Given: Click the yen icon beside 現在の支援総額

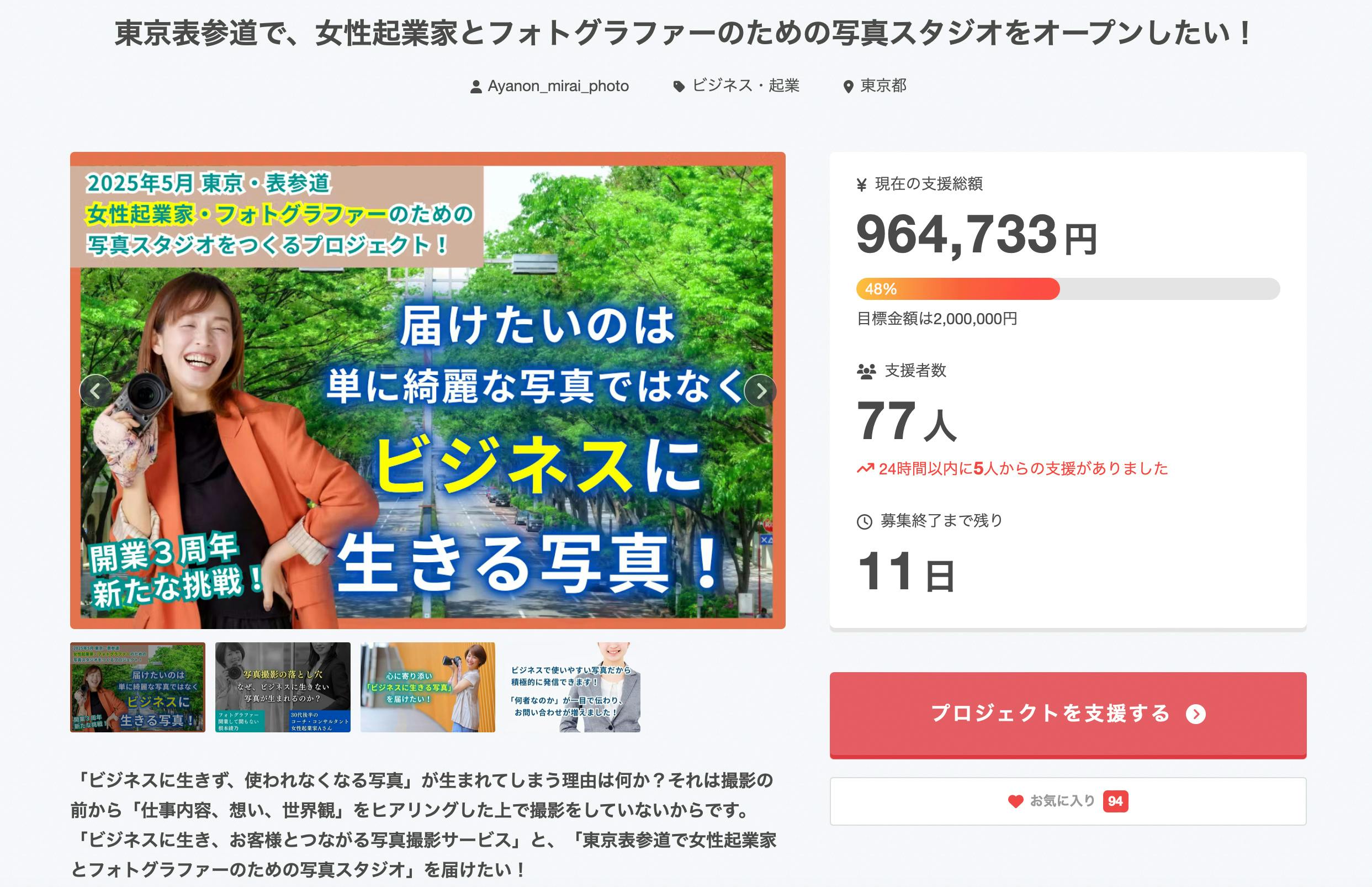Looking at the screenshot, I should coord(861,185).
